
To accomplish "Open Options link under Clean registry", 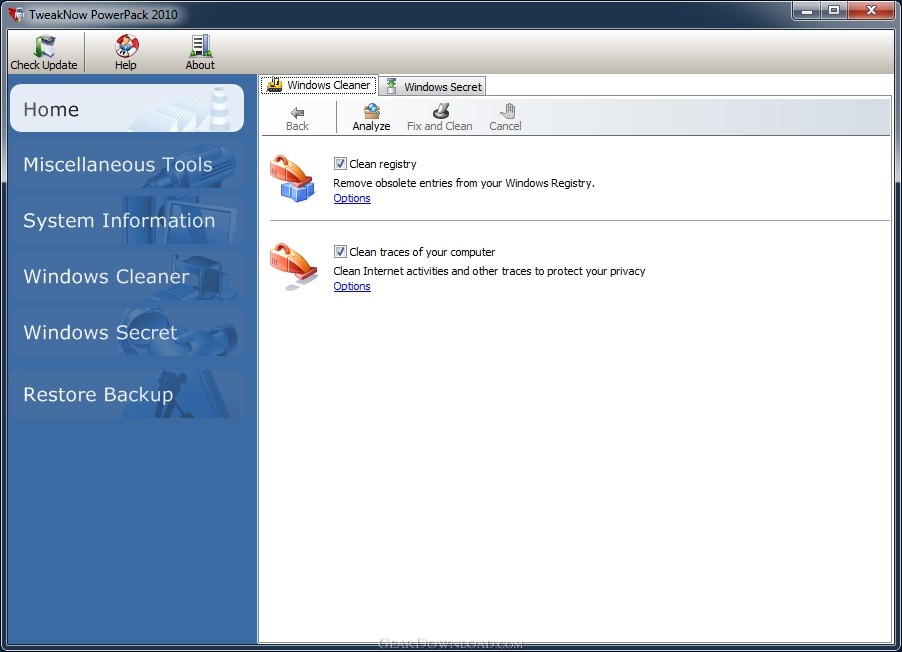I will [352, 198].
